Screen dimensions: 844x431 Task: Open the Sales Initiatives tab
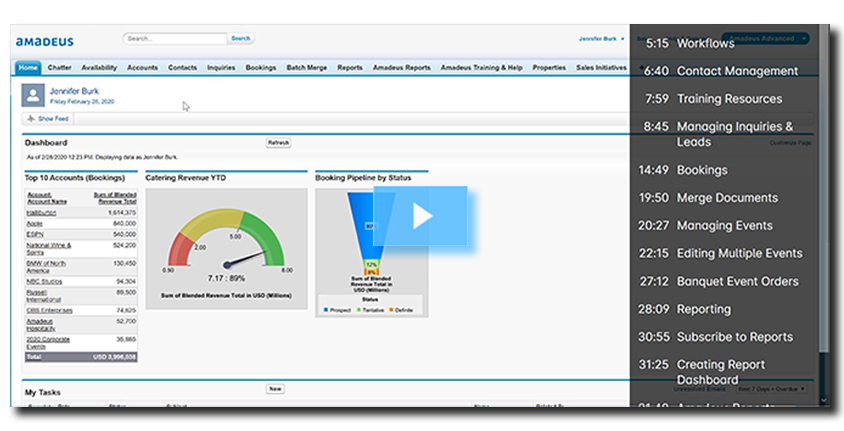601,68
